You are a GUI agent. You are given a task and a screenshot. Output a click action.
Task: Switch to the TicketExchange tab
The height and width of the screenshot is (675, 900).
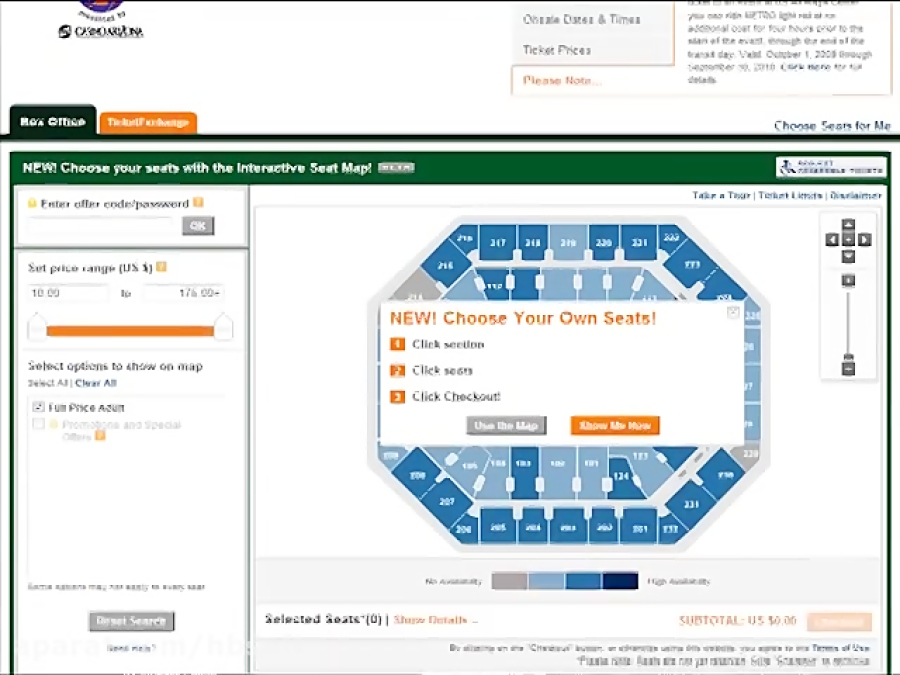[x=146, y=121]
